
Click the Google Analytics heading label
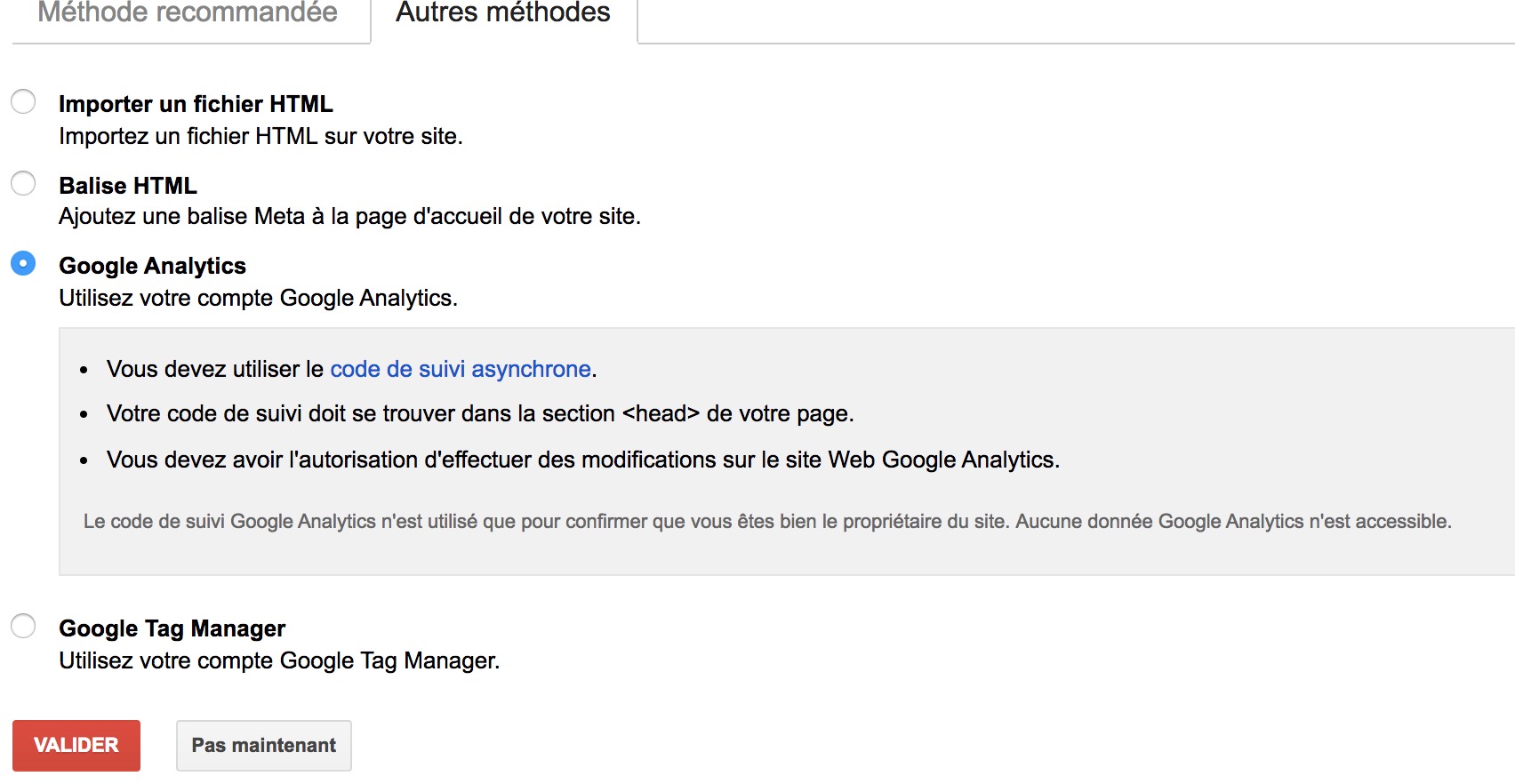pos(152,266)
